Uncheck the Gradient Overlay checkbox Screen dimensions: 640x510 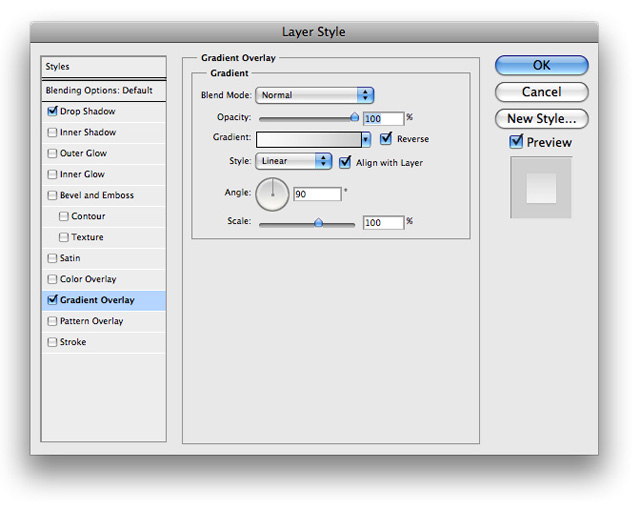click(x=52, y=300)
